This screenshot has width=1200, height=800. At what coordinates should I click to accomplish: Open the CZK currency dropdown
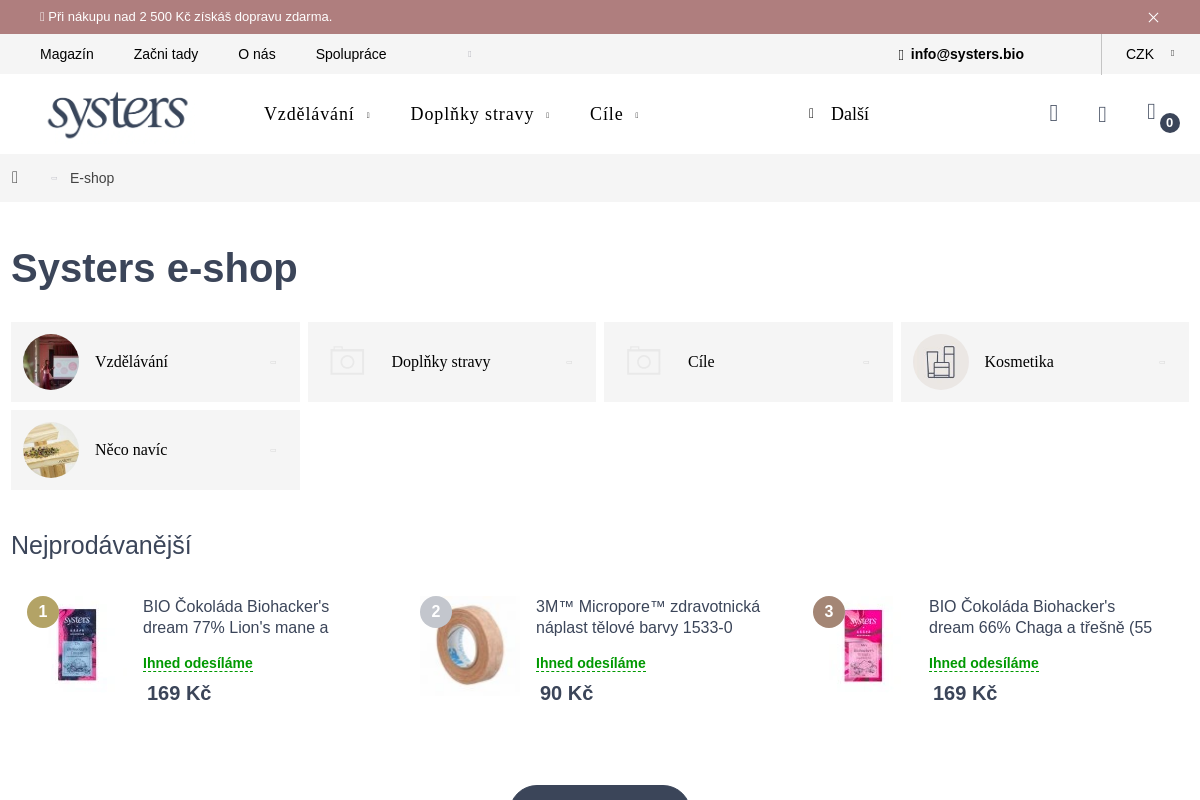click(1150, 54)
